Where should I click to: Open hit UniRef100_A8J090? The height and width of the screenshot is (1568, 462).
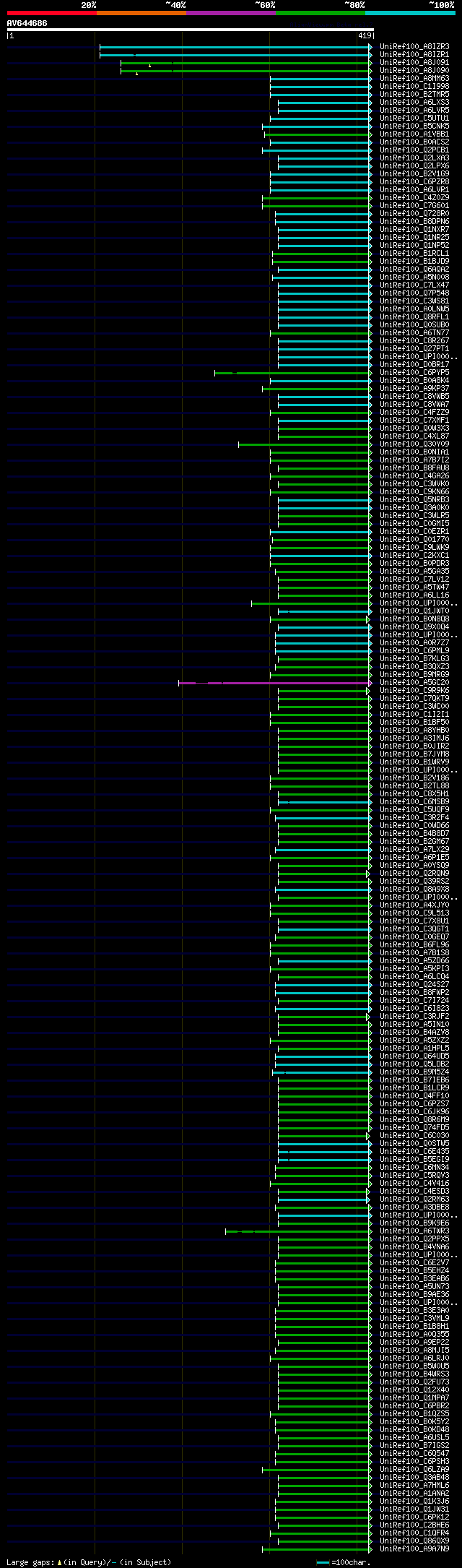(414, 70)
